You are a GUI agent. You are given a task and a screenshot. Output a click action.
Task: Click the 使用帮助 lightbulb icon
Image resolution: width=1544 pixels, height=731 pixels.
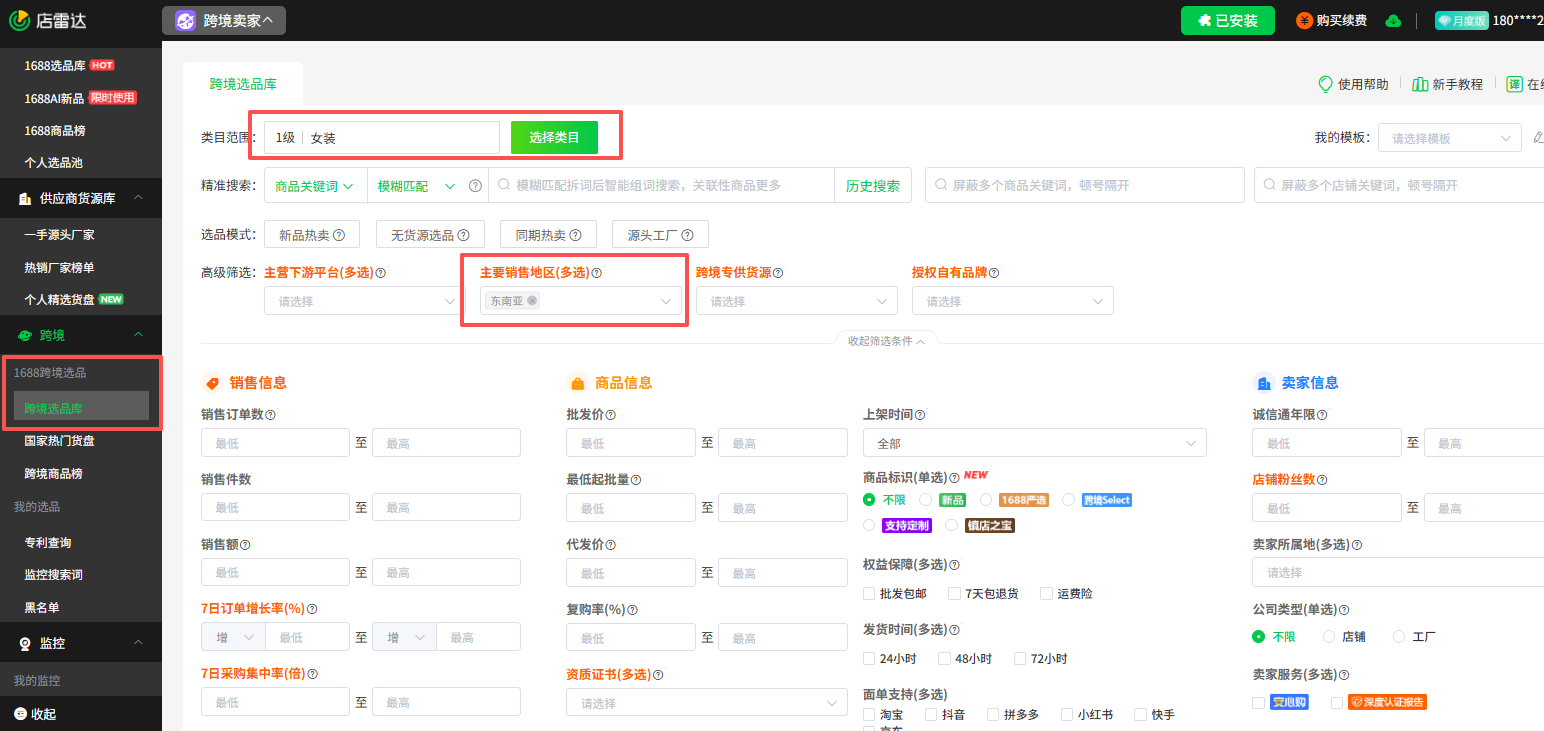[x=1326, y=84]
